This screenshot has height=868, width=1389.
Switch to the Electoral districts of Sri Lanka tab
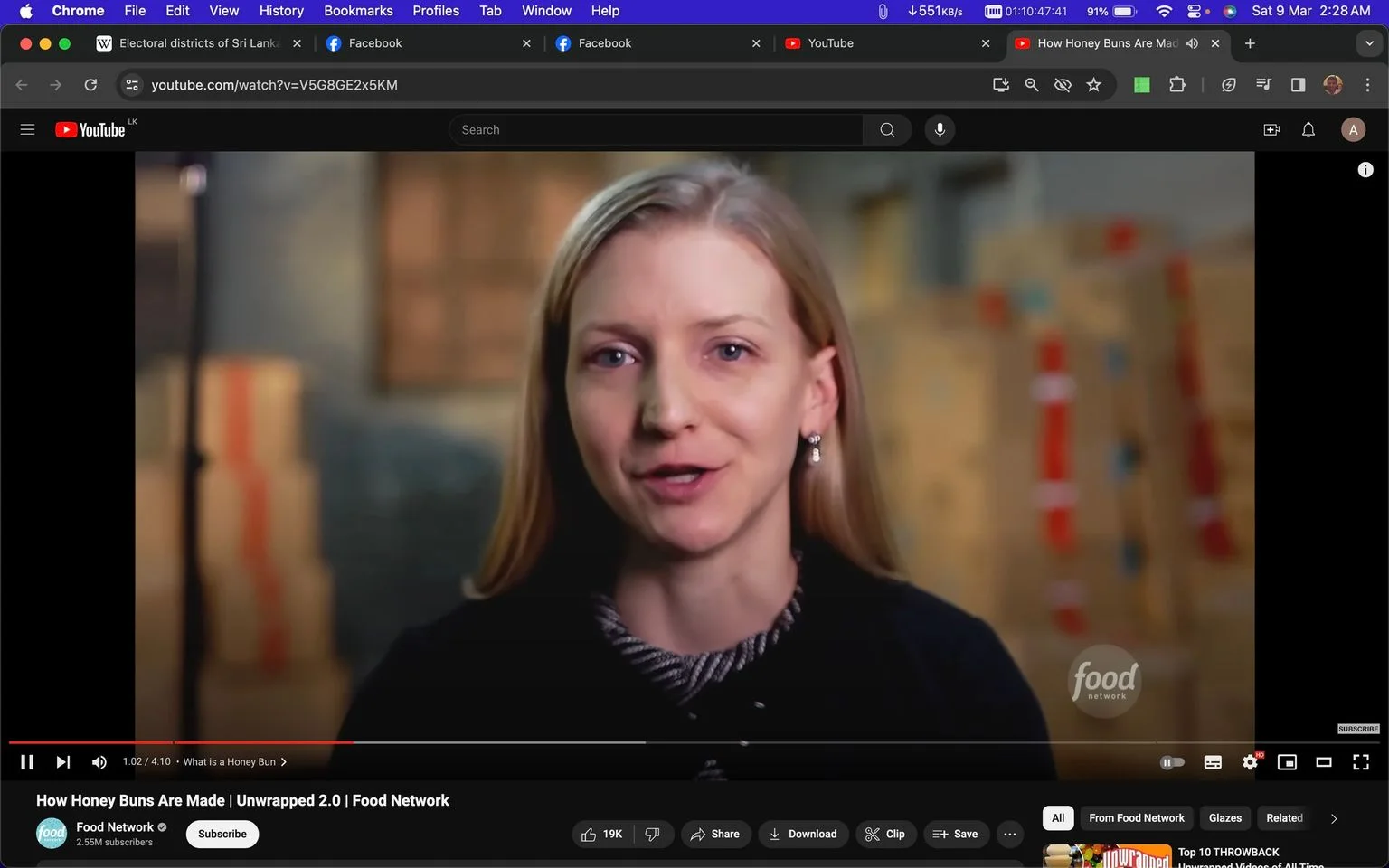click(199, 43)
